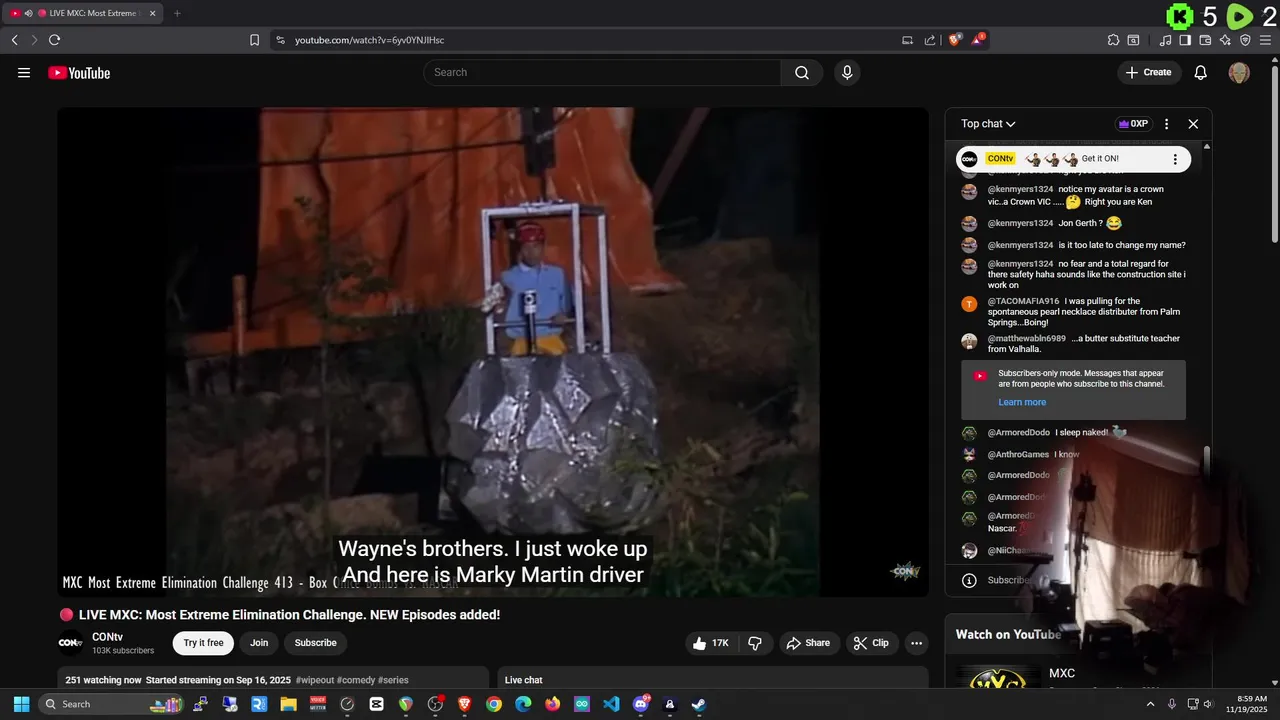Open the CONtv channel name link
1280x720 pixels.
[x=107, y=637]
